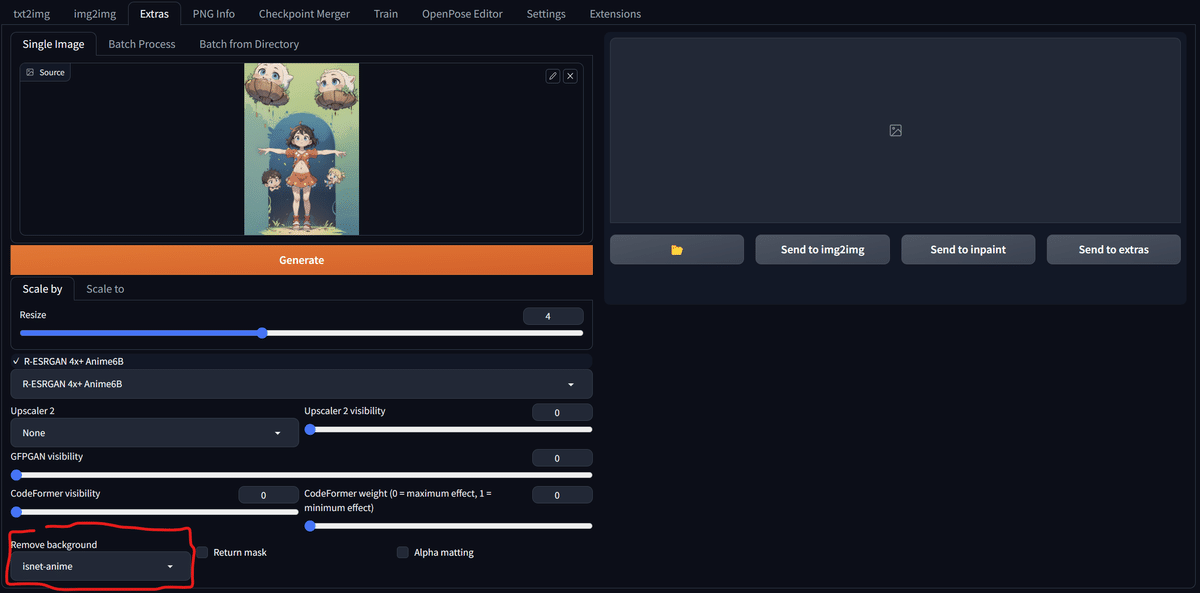Click the Source image label icon
Screen dimensions: 1200x593
click(30, 73)
